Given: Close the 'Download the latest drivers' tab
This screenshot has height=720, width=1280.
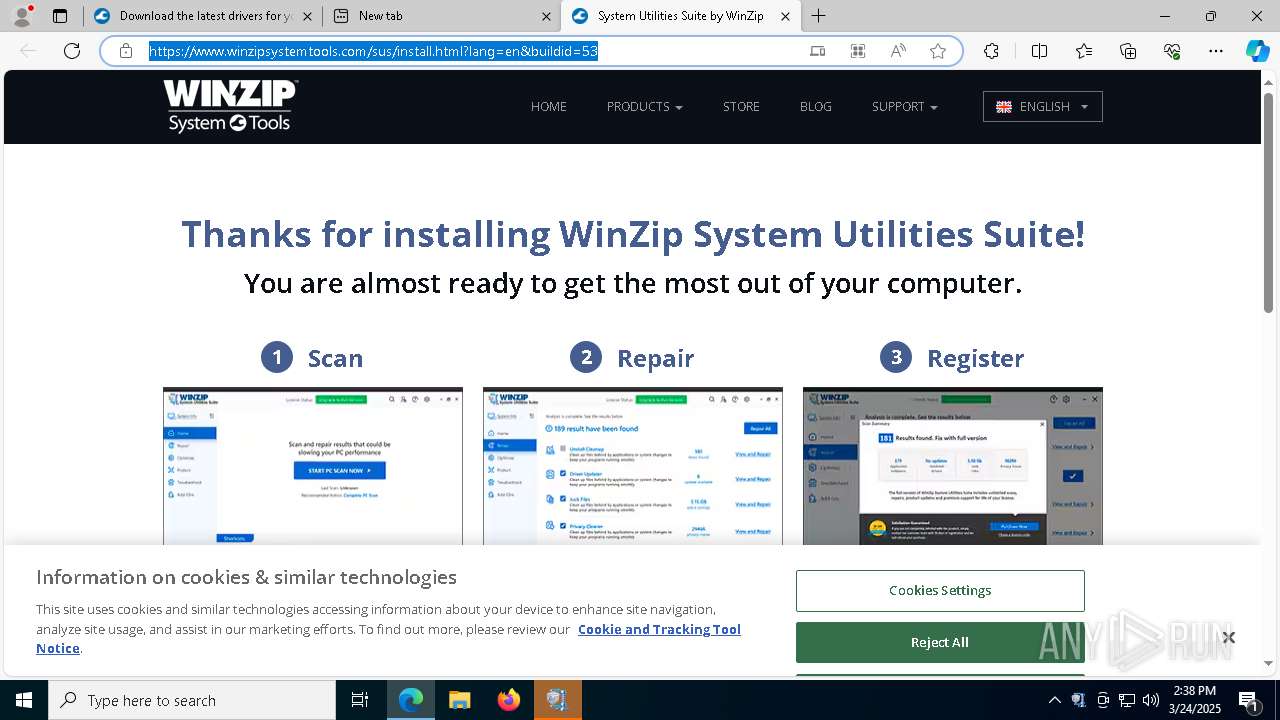Looking at the screenshot, I should pos(307,16).
